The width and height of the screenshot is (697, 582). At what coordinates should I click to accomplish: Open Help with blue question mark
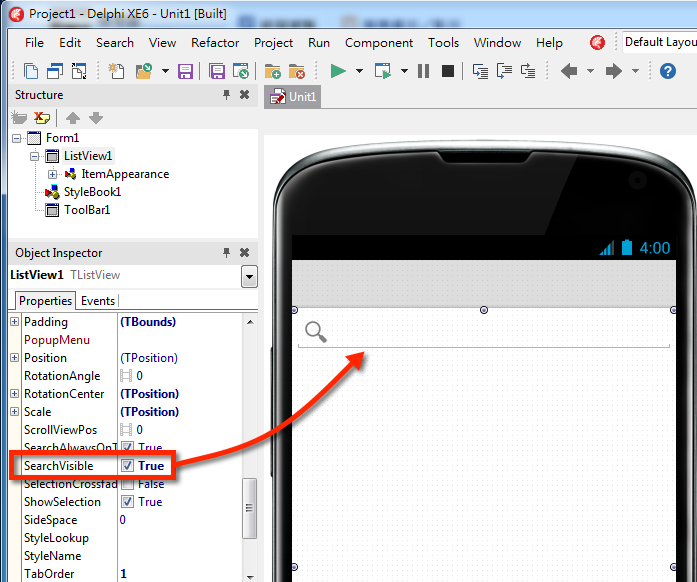(x=668, y=71)
